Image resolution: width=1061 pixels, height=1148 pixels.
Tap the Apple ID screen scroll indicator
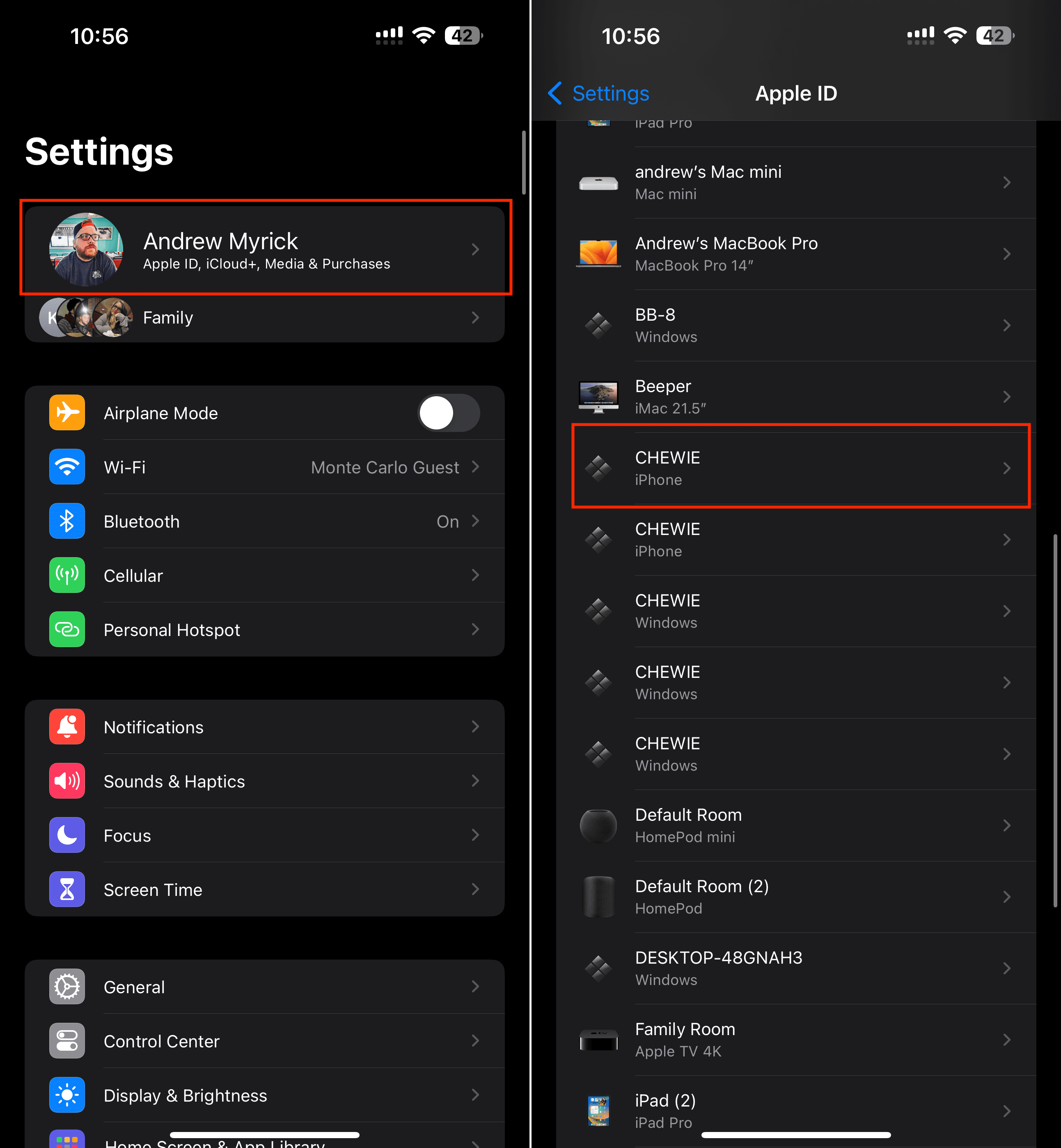(1055, 720)
